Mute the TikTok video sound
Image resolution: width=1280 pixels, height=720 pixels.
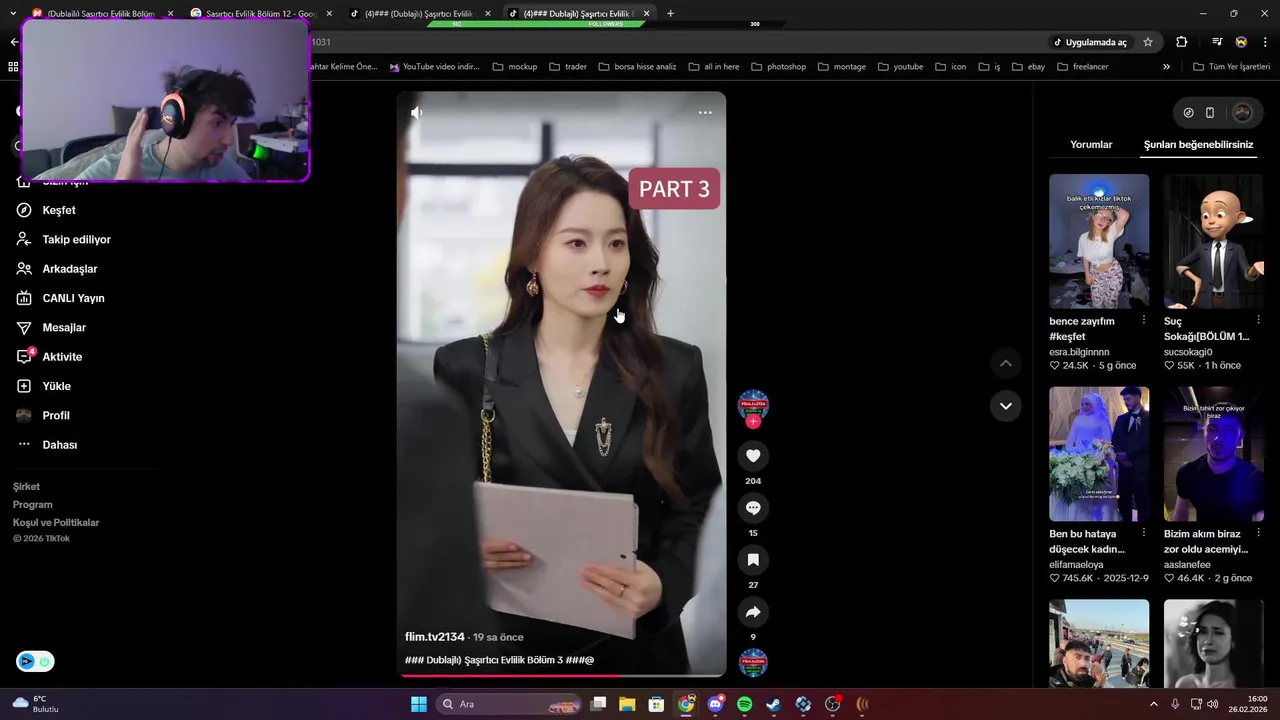pyautogui.click(x=417, y=112)
